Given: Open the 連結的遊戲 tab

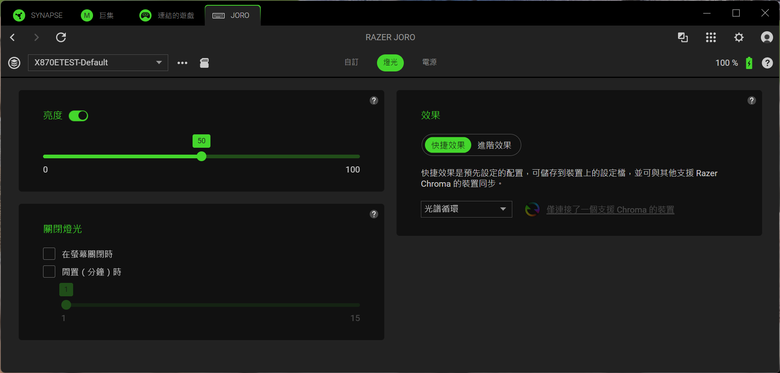Looking at the screenshot, I should coord(166,15).
